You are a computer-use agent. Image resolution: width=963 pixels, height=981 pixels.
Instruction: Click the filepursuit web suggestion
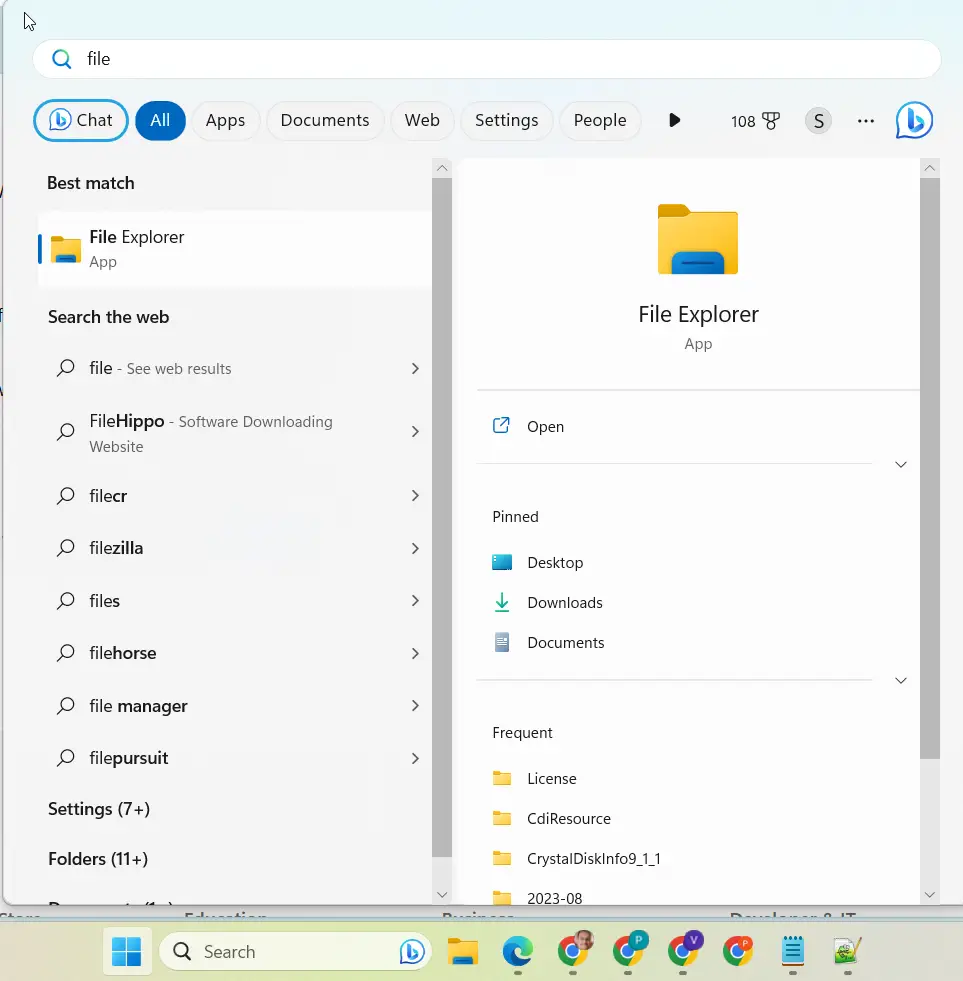235,758
